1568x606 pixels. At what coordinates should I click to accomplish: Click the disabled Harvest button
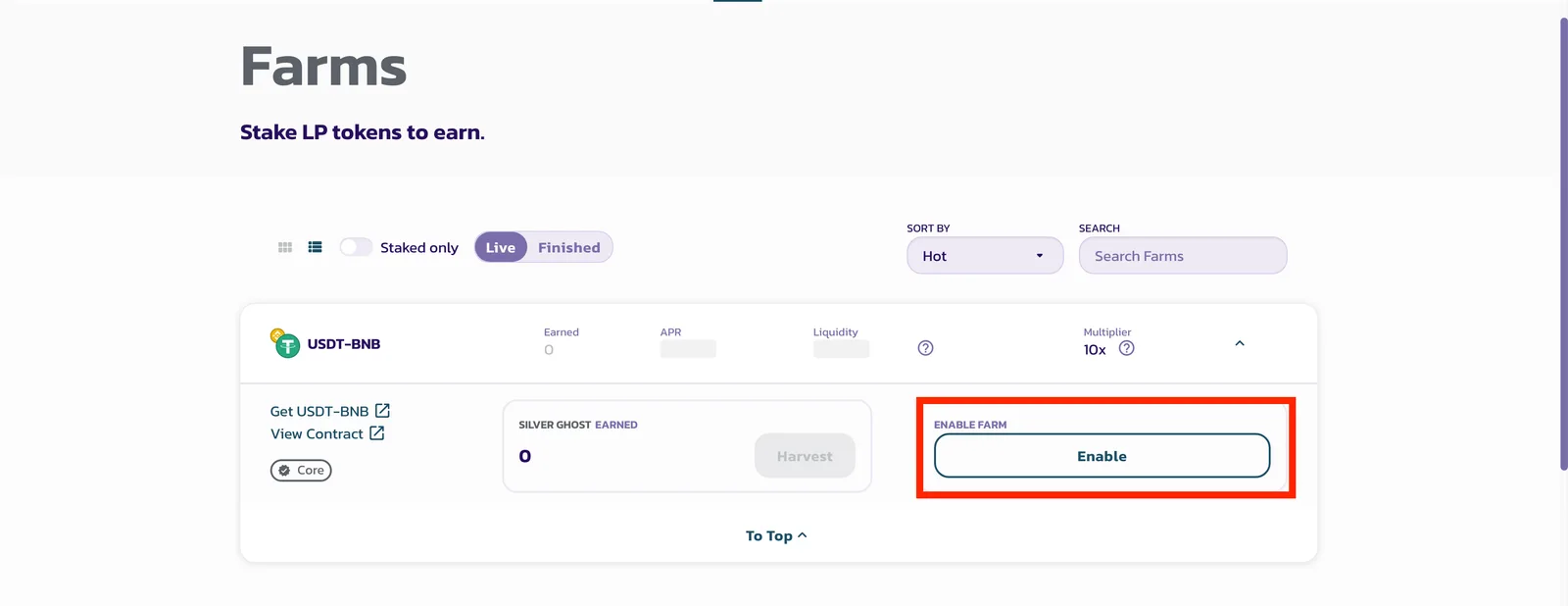pyautogui.click(x=805, y=456)
